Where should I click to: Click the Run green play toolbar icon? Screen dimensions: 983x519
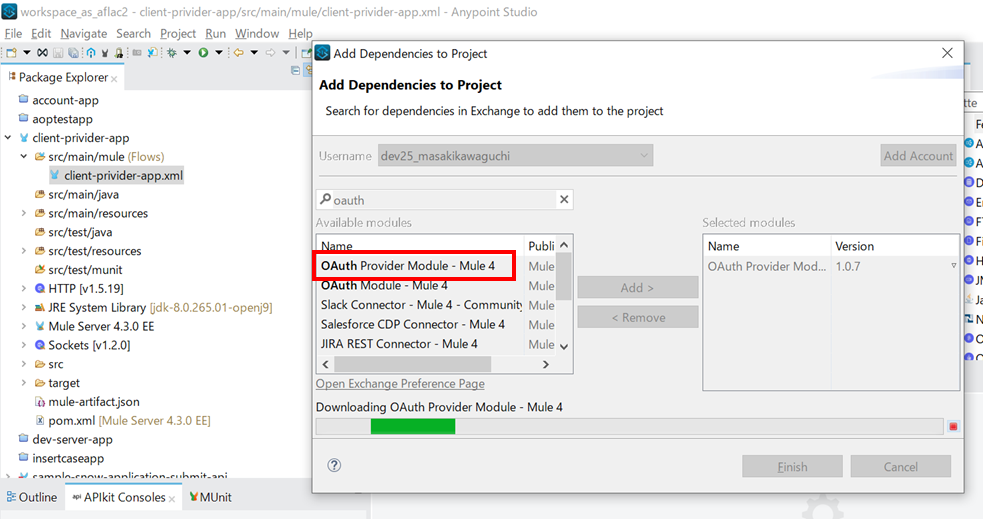[x=203, y=52]
